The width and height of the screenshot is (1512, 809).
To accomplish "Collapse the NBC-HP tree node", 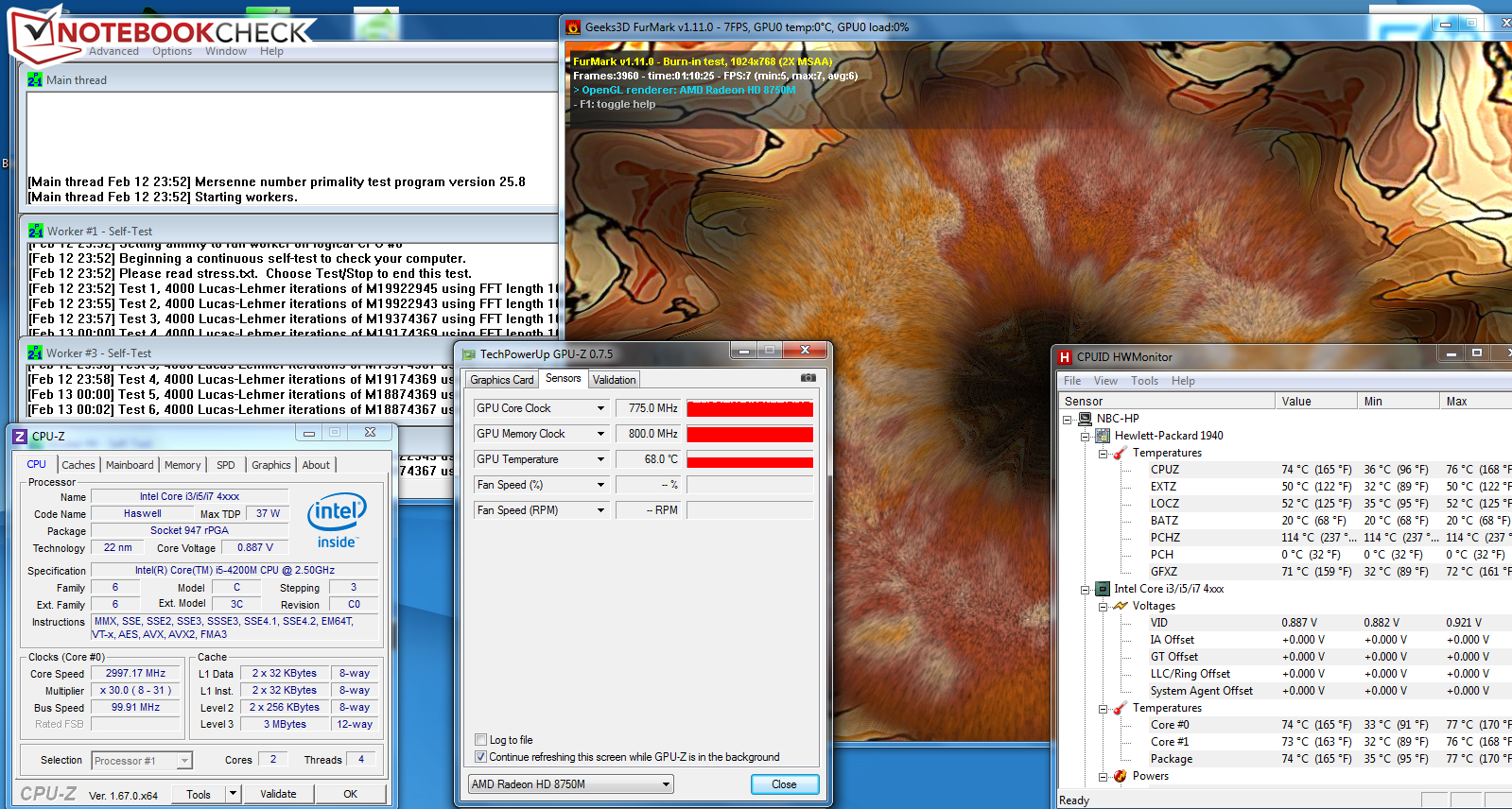I will [x=1068, y=419].
